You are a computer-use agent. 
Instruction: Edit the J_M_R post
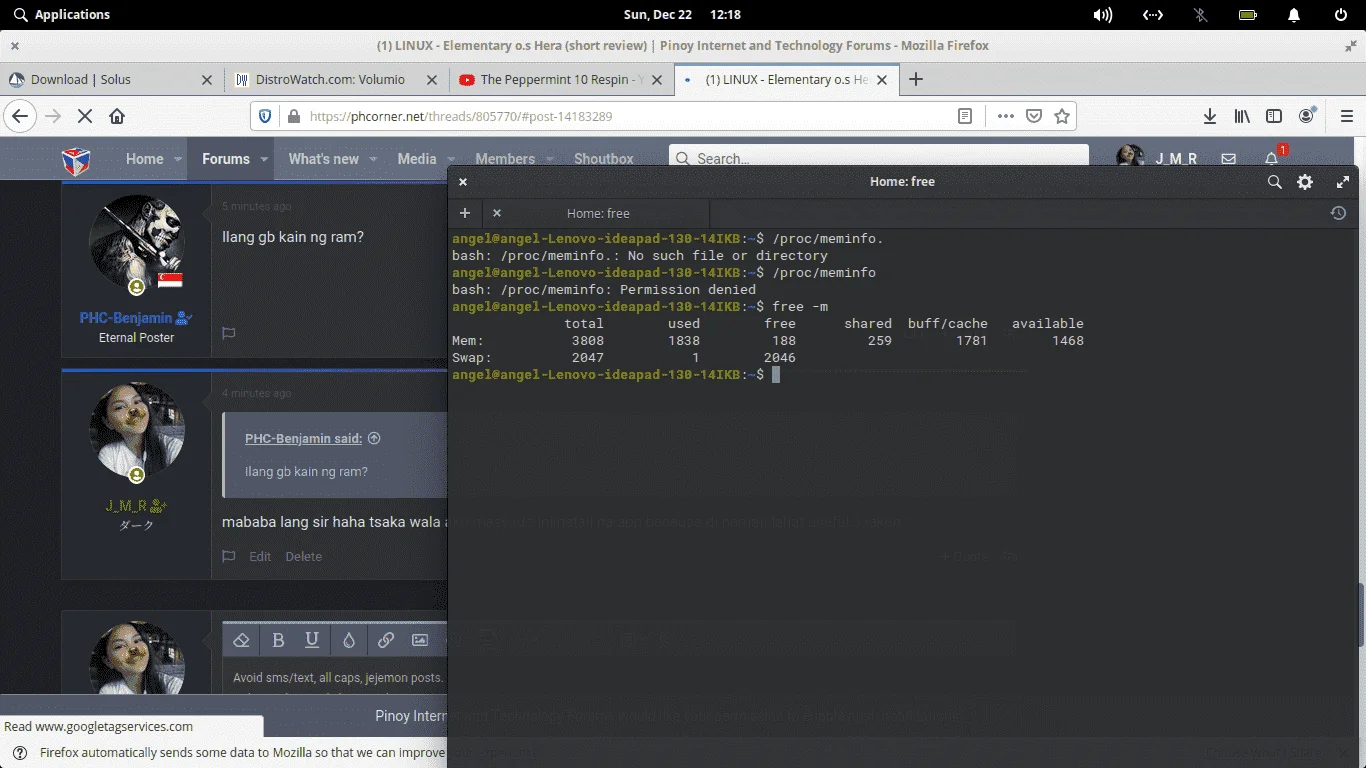pos(260,557)
